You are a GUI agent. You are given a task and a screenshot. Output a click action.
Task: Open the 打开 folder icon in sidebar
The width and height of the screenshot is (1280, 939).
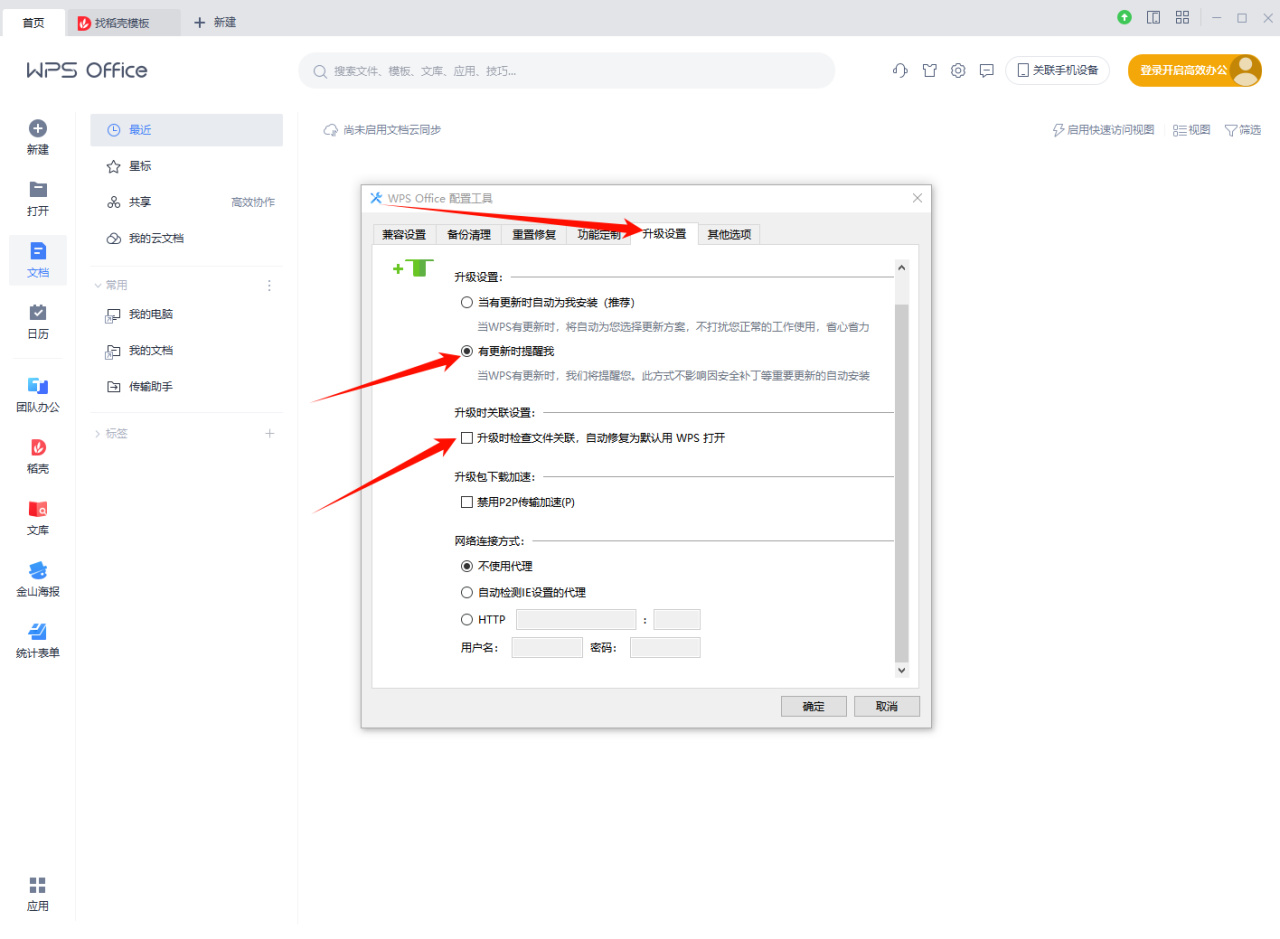pos(38,189)
